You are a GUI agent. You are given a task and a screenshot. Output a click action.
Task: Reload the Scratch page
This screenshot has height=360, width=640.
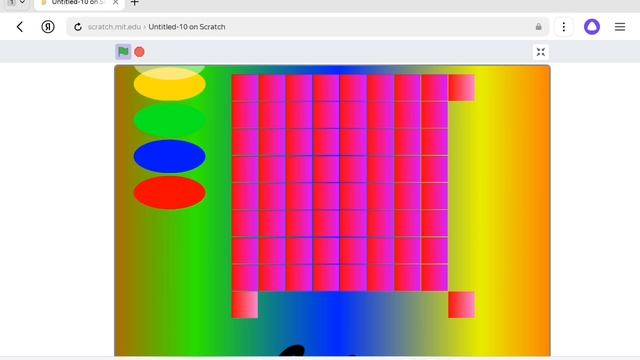(x=78, y=27)
